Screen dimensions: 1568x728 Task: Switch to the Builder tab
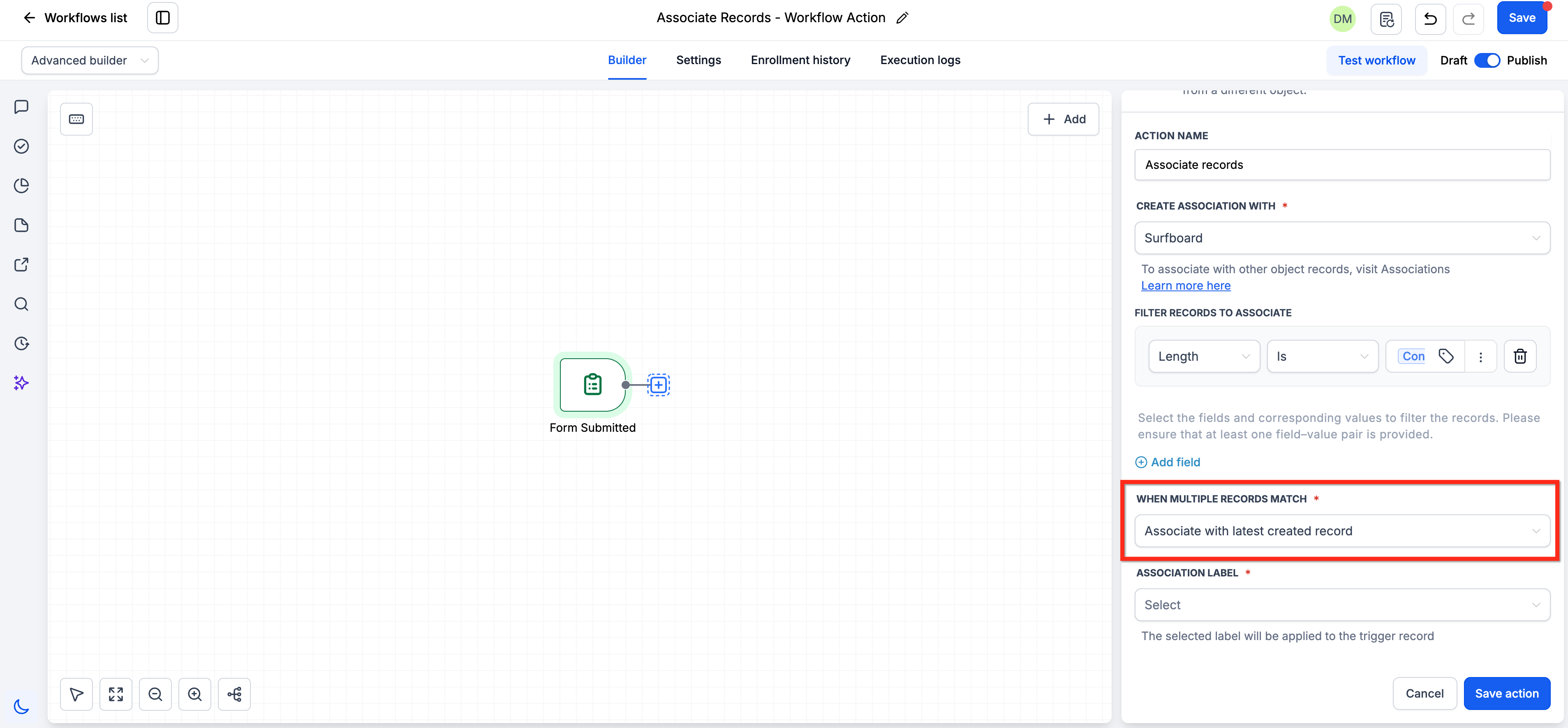click(627, 60)
